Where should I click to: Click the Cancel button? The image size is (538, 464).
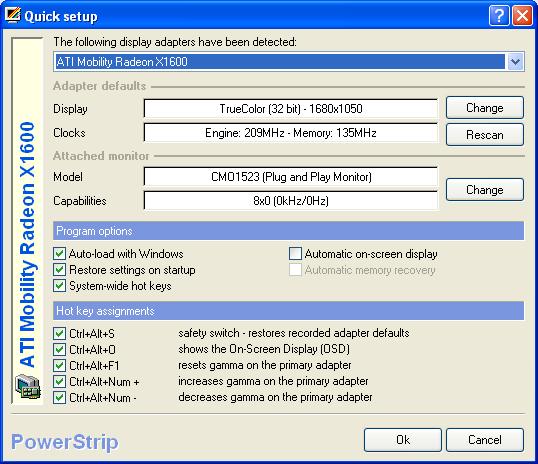[485, 440]
